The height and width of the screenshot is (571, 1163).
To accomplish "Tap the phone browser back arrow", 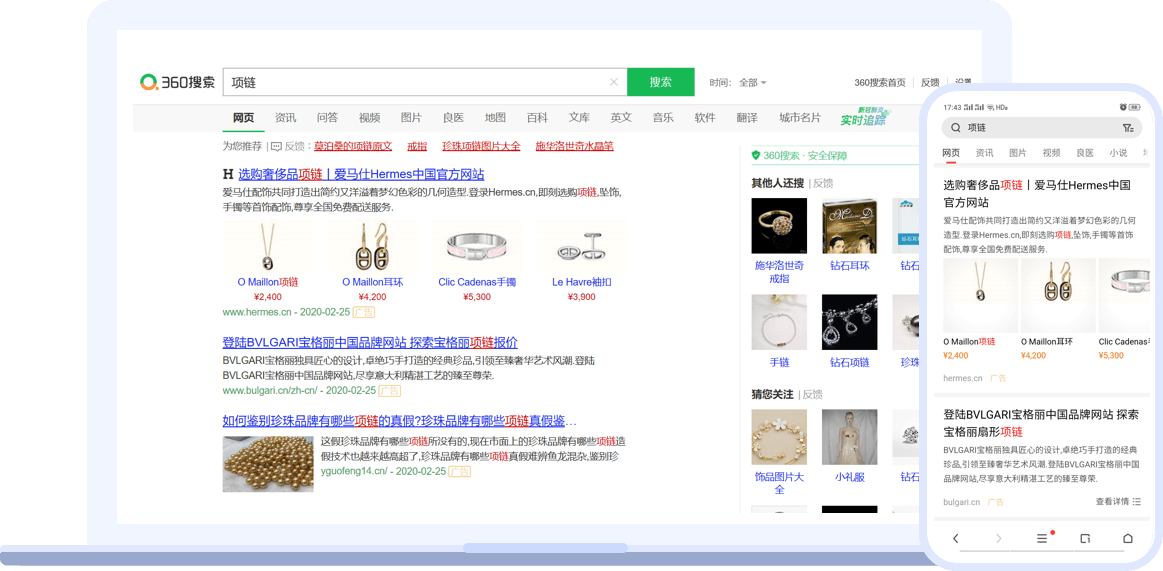I will (x=956, y=538).
